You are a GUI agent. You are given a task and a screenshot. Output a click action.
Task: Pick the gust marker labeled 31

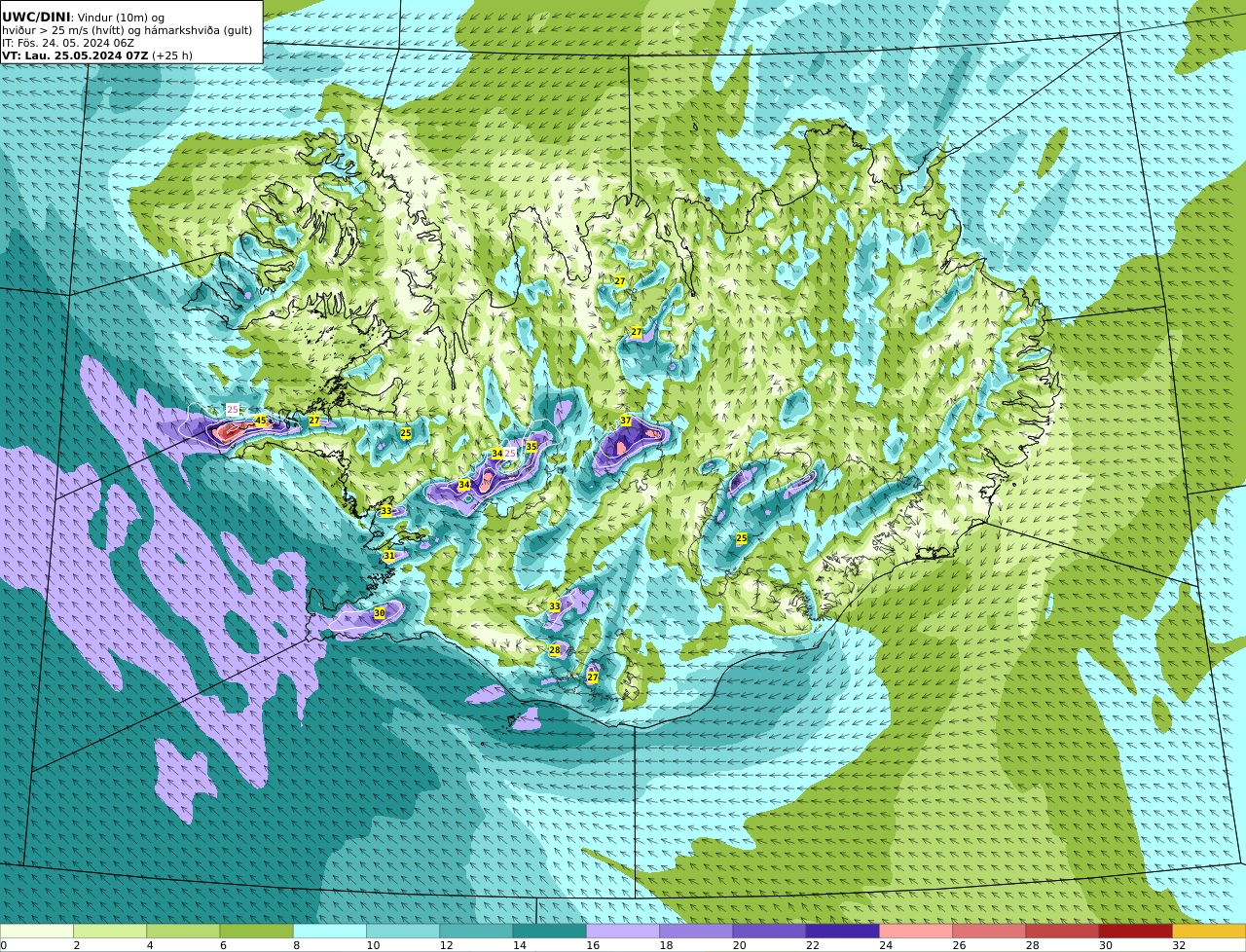(389, 556)
